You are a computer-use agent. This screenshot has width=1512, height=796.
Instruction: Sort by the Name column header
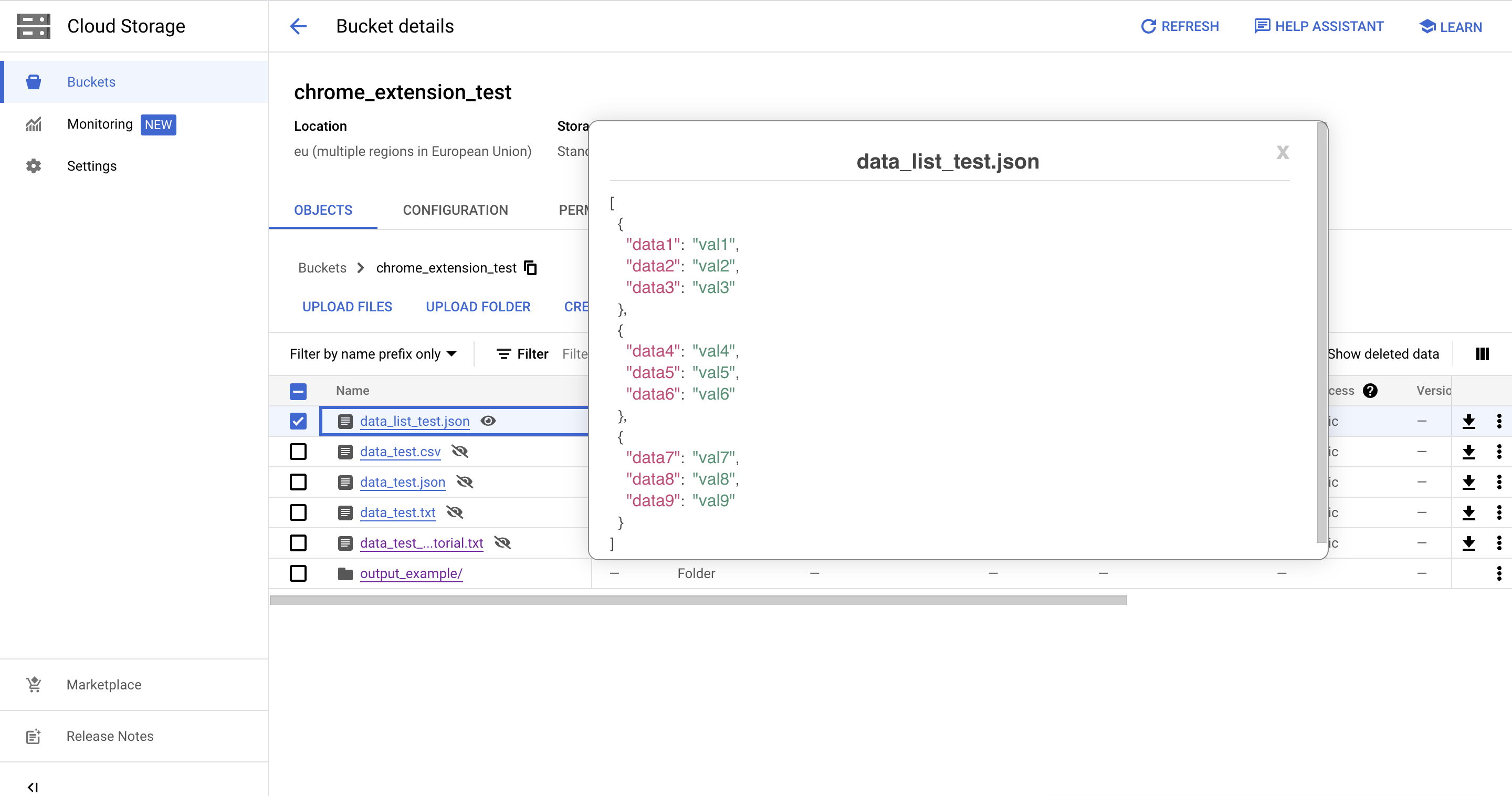coord(352,391)
